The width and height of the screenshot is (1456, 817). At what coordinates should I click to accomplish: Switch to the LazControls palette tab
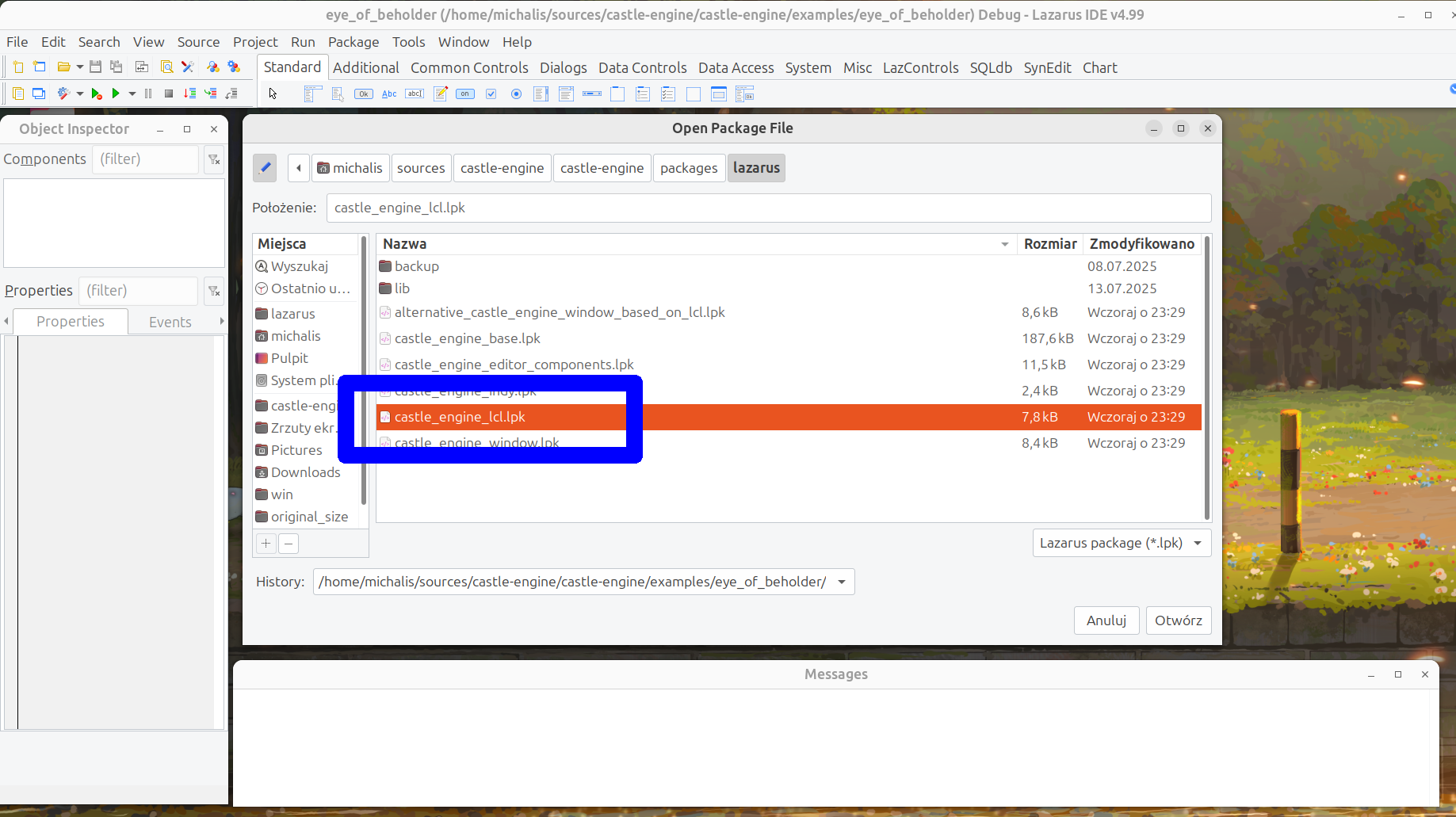920,68
